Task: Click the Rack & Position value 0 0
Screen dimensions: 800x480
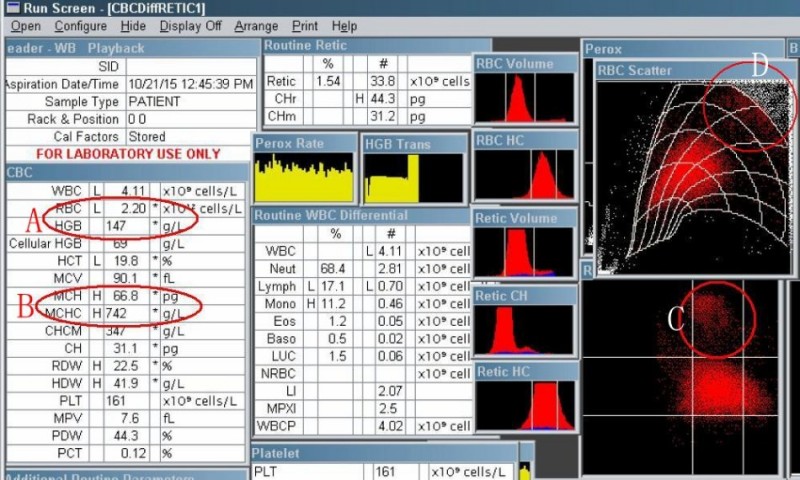Action: tap(137, 119)
